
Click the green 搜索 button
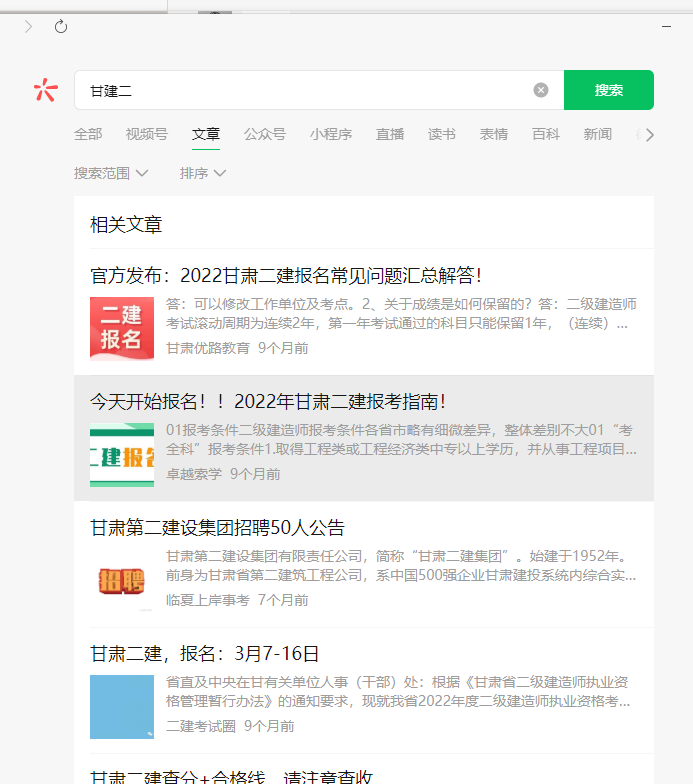pyautogui.click(x=608, y=90)
